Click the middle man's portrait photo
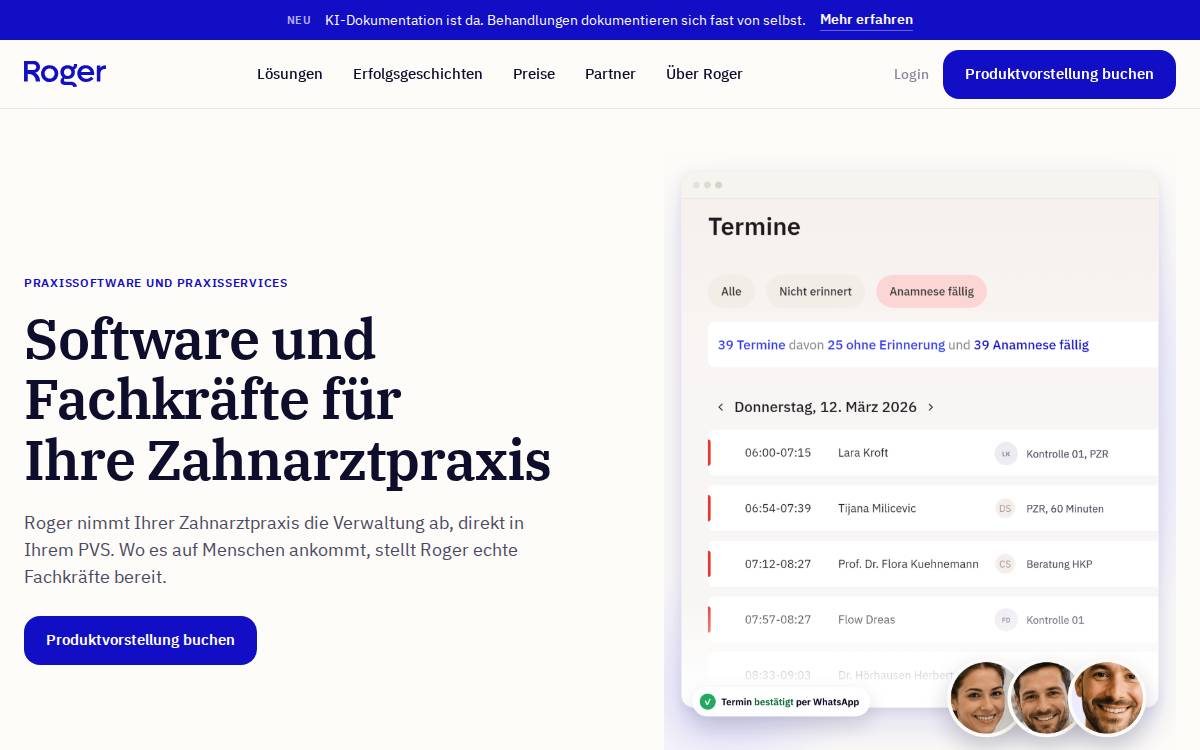Screen dimensions: 1200x750 click(x=1040, y=698)
